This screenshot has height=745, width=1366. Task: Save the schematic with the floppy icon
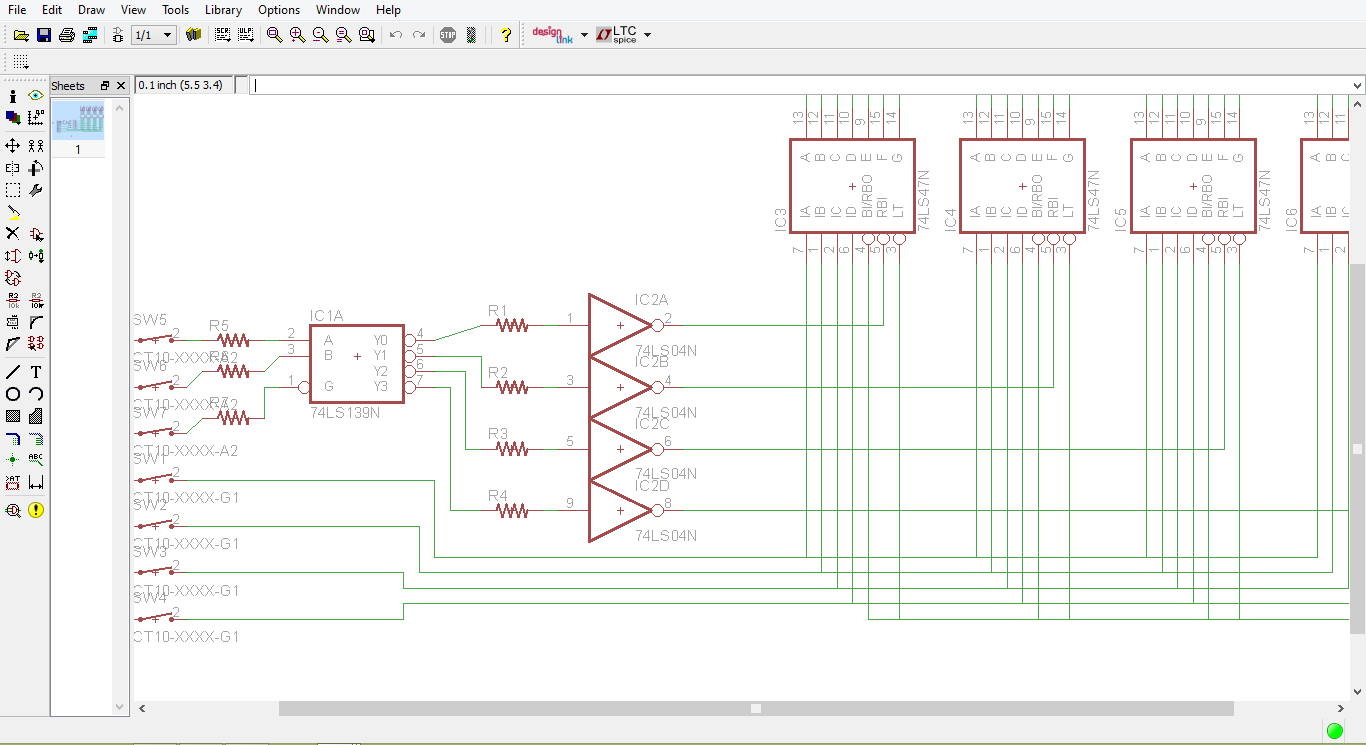[x=44, y=35]
